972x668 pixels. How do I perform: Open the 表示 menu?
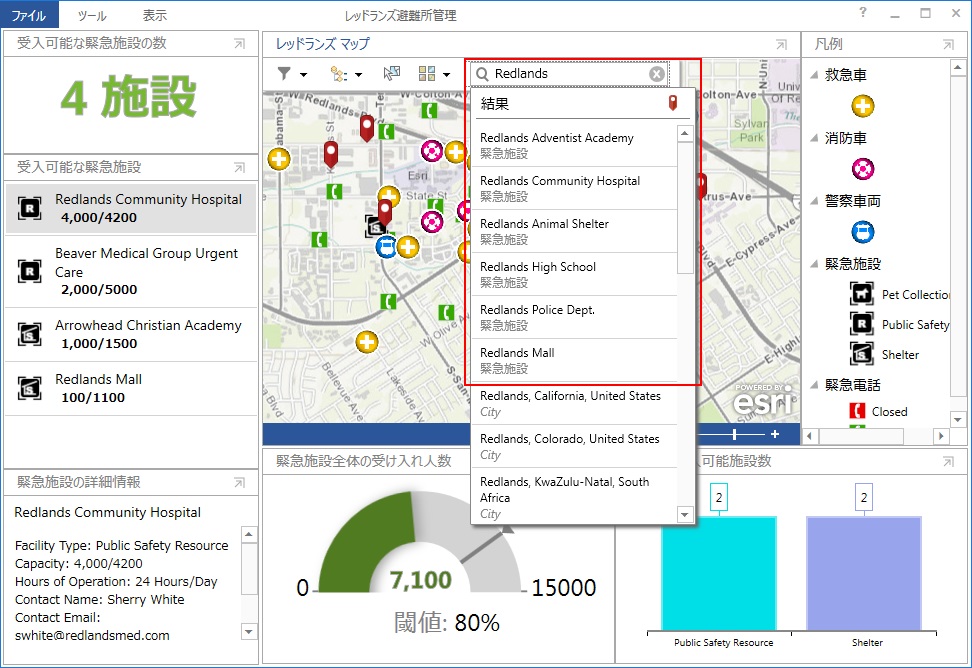point(155,15)
